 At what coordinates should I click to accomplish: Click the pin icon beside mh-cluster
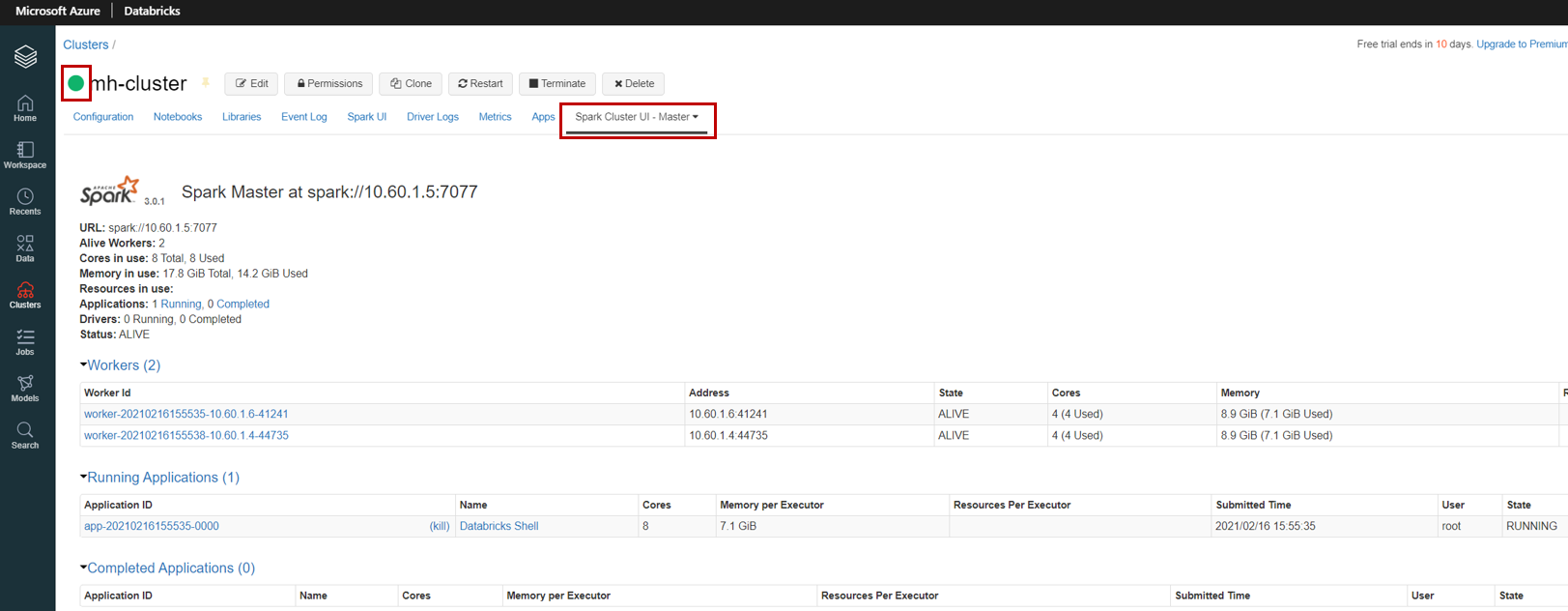206,83
